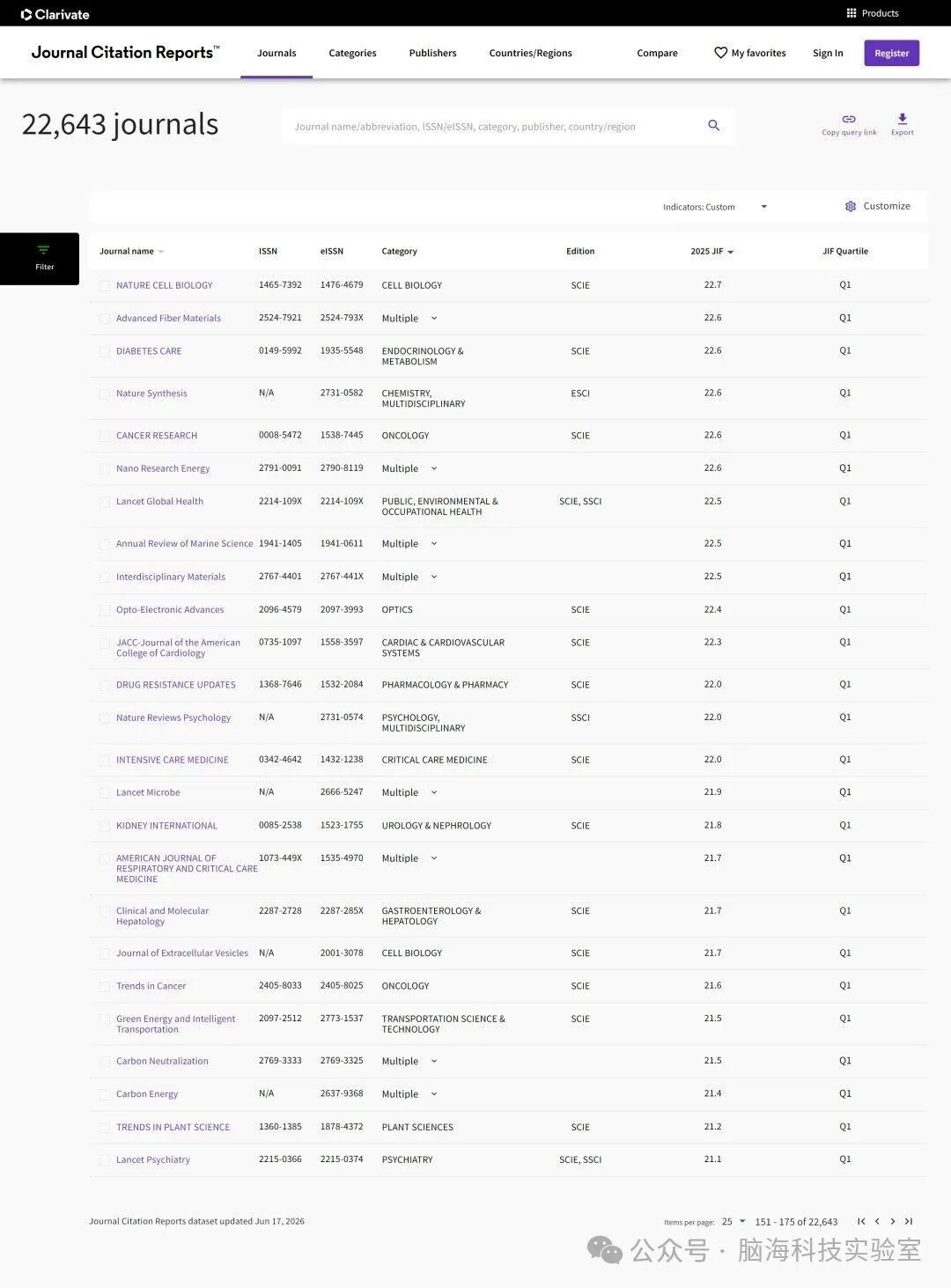Click the My favorites heart icon
The width and height of the screenshot is (951, 1288).
click(720, 53)
